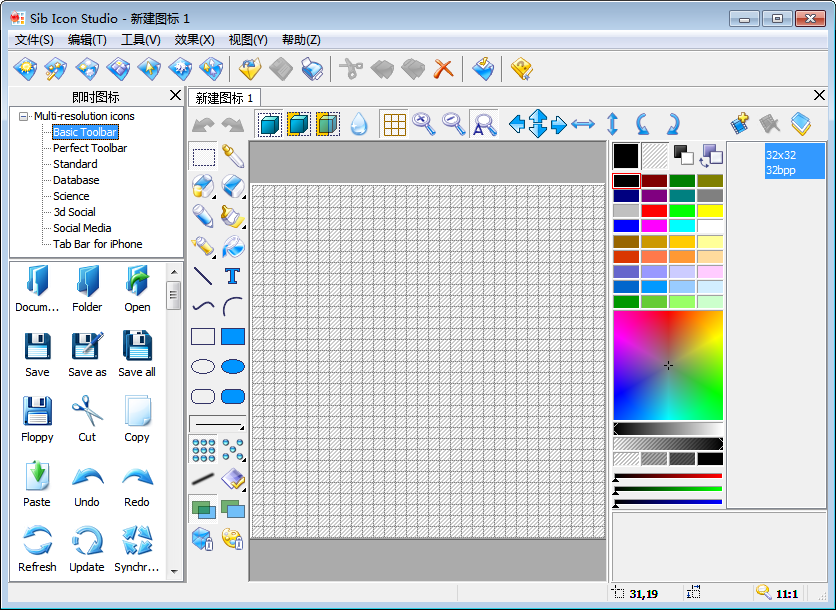Select the filled rectangle shape tool
The height and width of the screenshot is (610, 836).
pyautogui.click(x=232, y=336)
